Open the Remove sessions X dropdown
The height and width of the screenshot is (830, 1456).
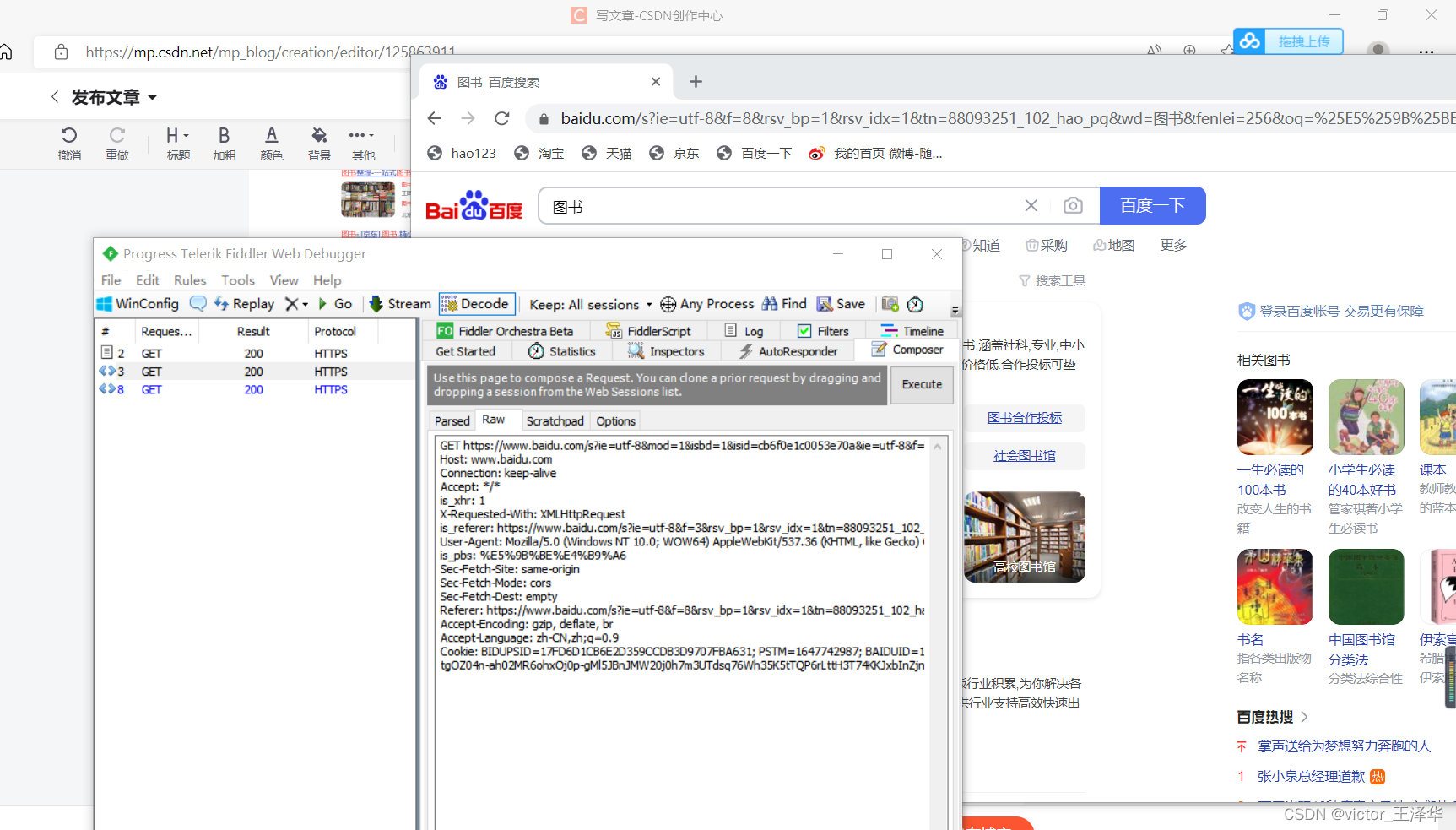pos(296,304)
